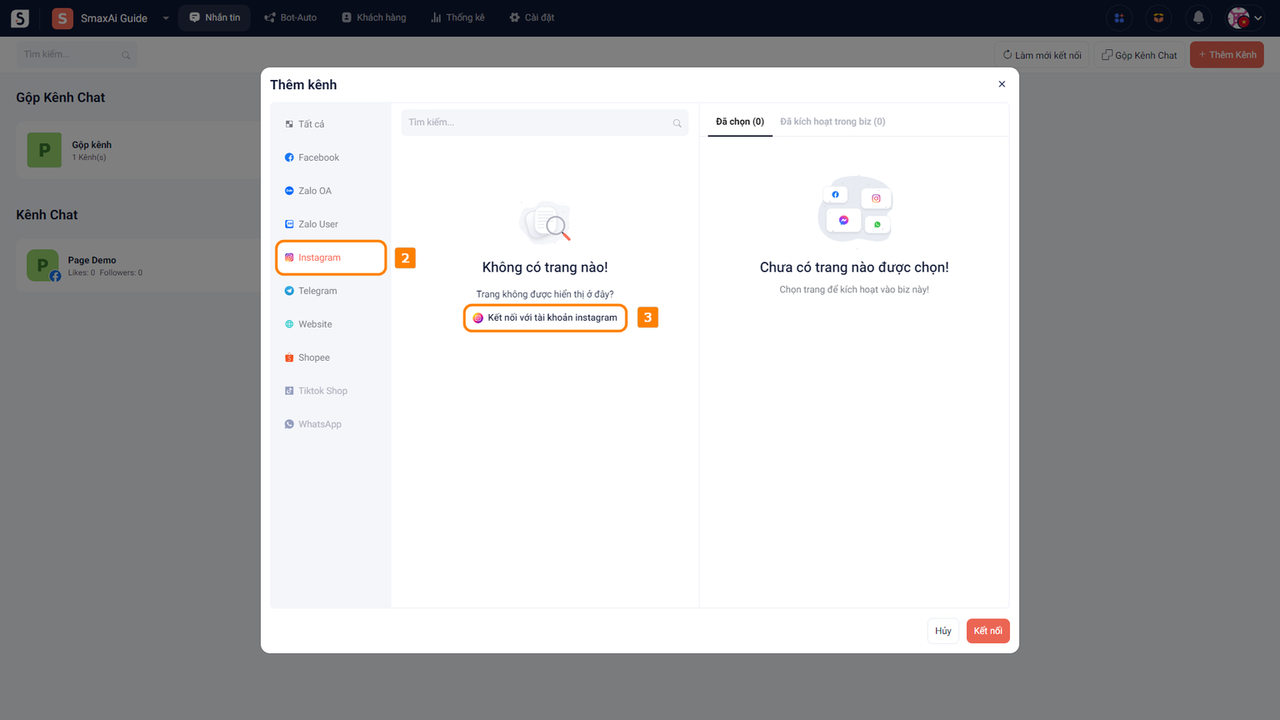Viewport: 1280px width, 720px height.
Task: Select Zalo OA channel type
Action: click(x=314, y=191)
